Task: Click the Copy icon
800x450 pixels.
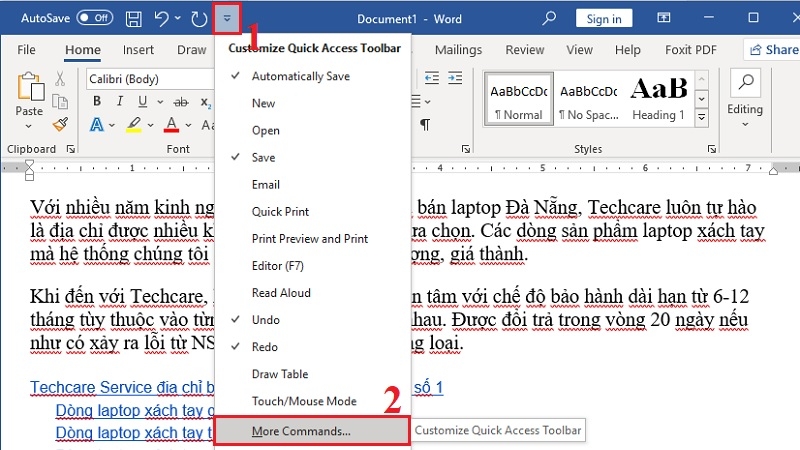Action: click(60, 102)
